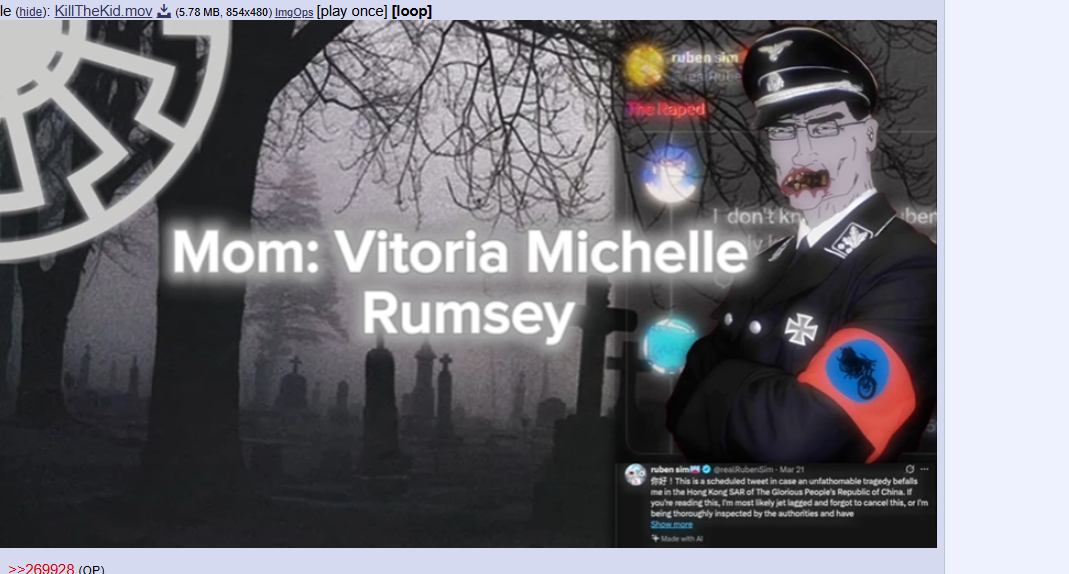1069x574 pixels.
Task: Follow the >>269928 post reference link
Action: 41,568
